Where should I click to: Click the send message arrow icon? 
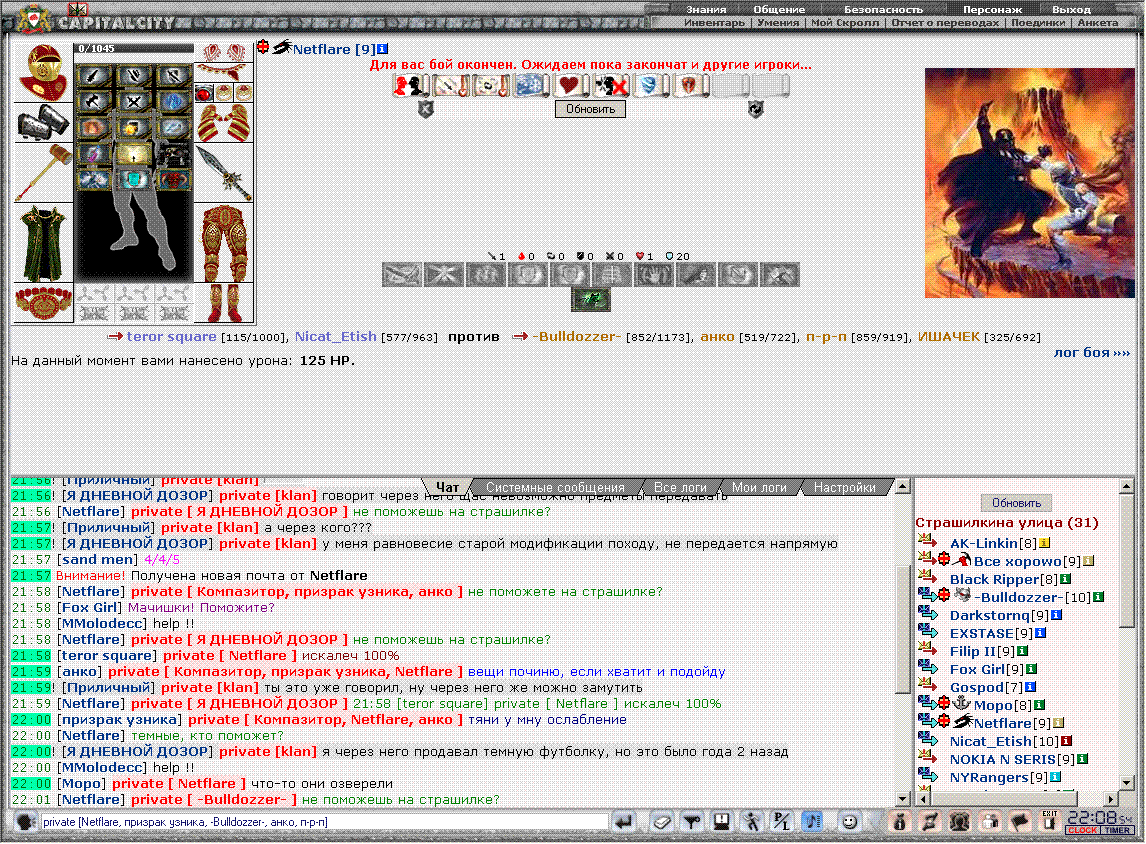pyautogui.click(x=623, y=822)
